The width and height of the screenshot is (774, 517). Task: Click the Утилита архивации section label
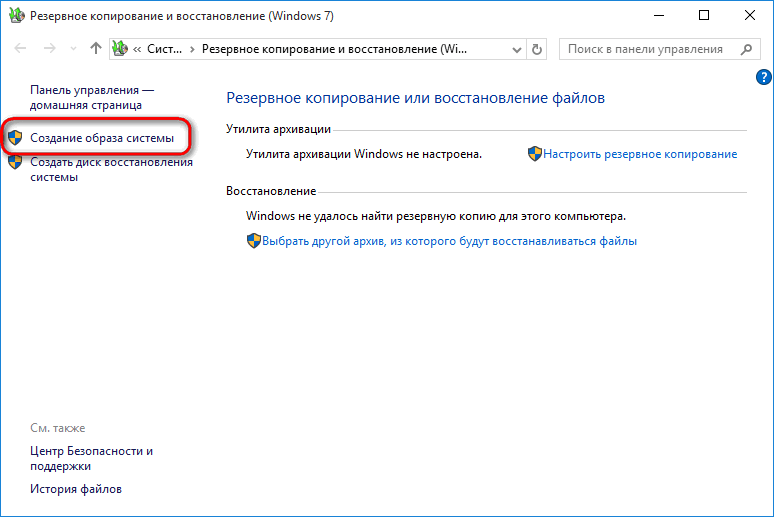278,129
